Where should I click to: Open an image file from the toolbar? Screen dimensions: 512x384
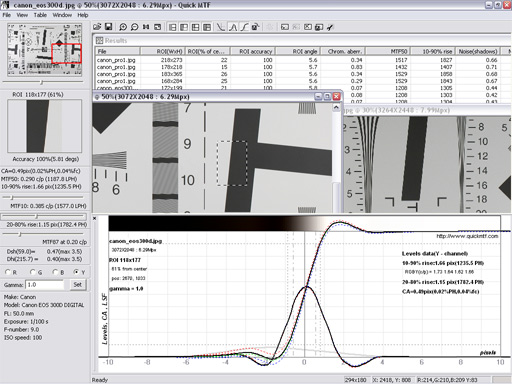(97, 27)
